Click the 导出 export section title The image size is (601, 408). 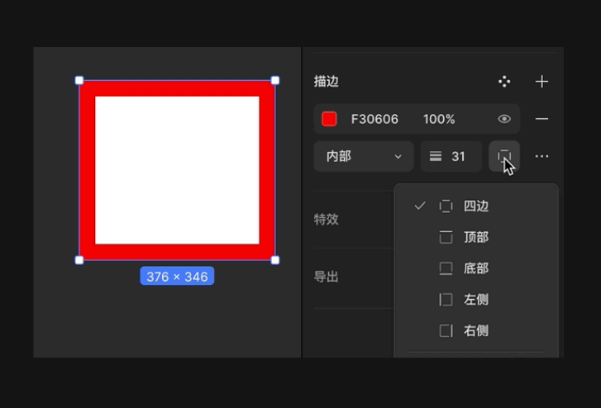(x=326, y=276)
